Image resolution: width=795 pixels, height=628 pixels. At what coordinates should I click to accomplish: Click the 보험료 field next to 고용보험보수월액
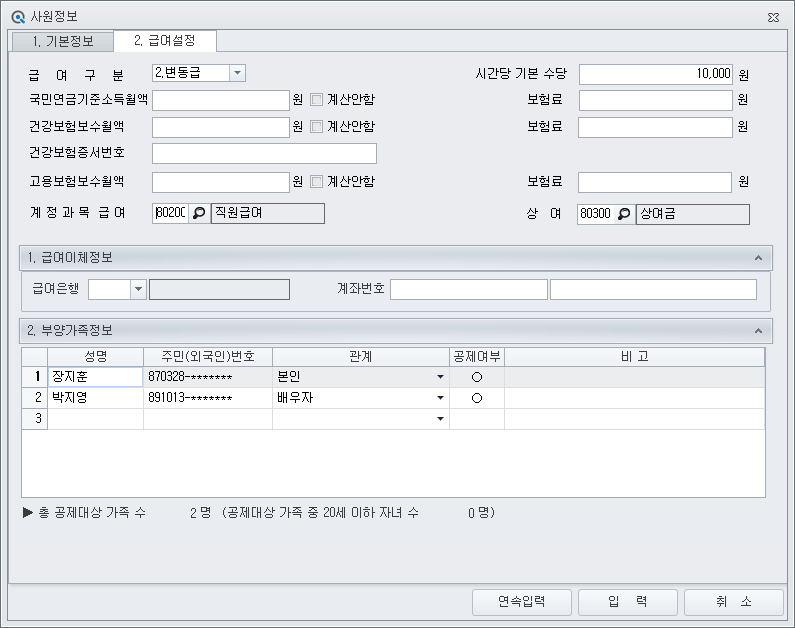[655, 182]
